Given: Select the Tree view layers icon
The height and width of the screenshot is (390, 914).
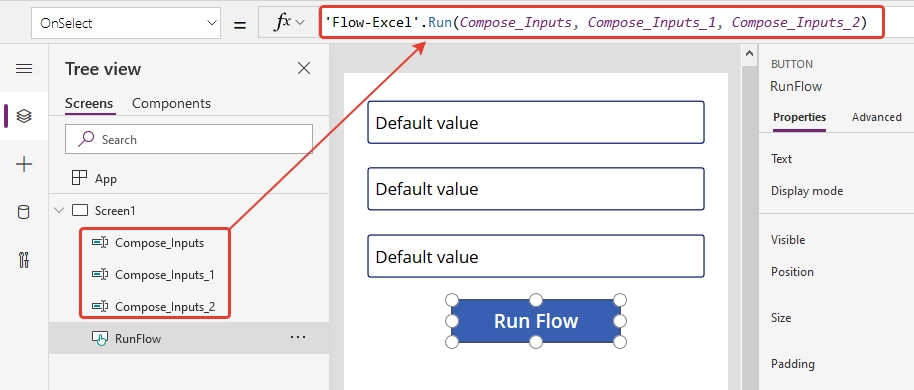Looking at the screenshot, I should point(24,116).
